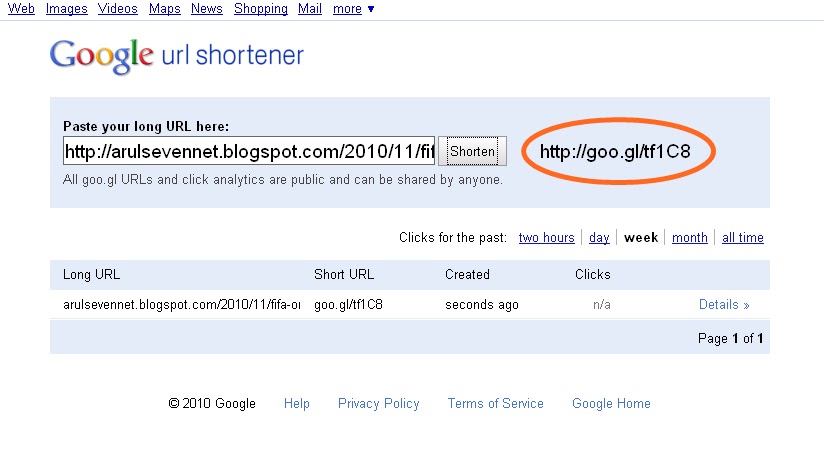Click the '© 2010 Google' footer text
The width and height of the screenshot is (824, 473).
[212, 404]
